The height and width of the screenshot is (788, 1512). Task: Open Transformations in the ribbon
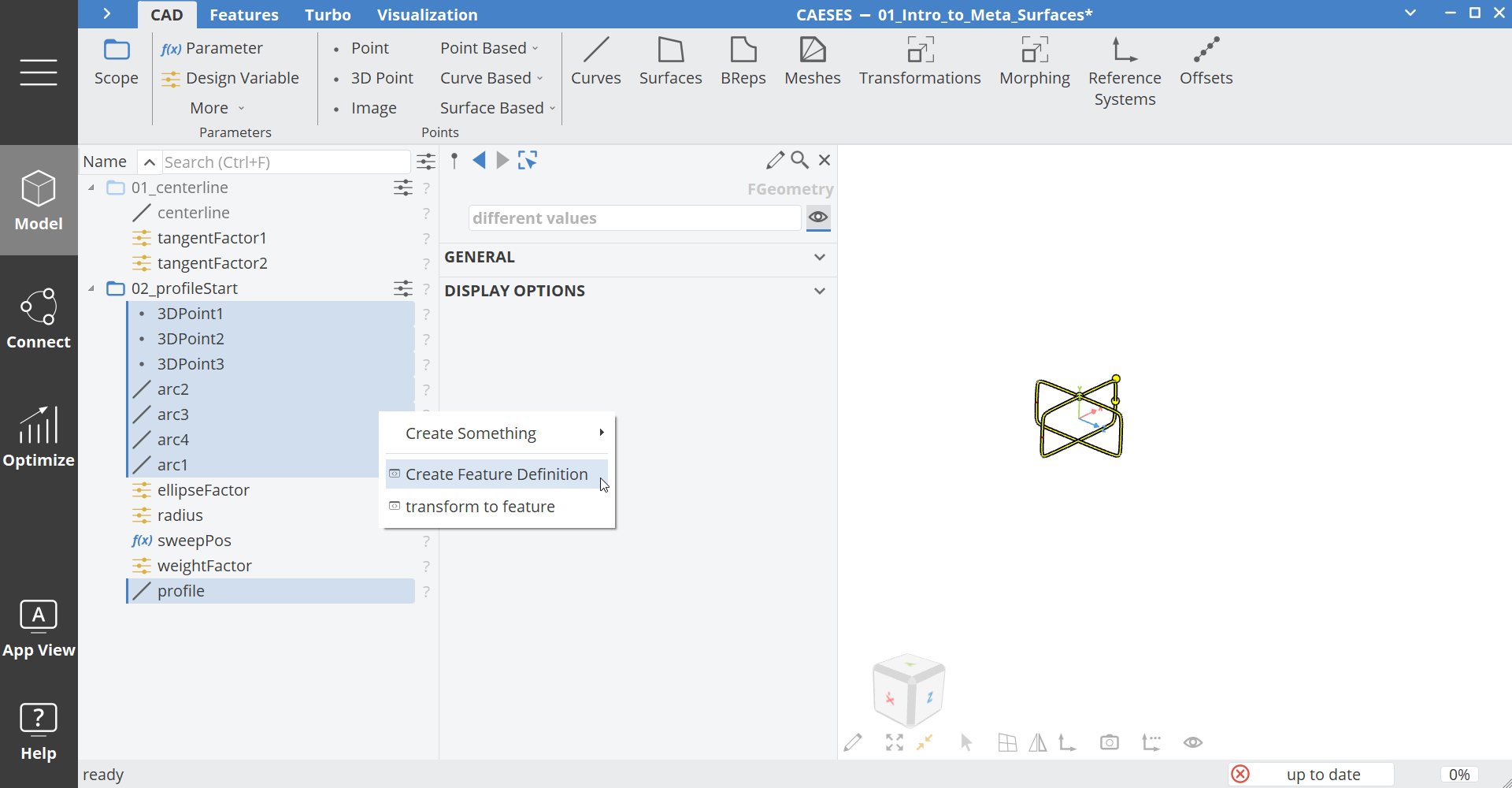(919, 61)
